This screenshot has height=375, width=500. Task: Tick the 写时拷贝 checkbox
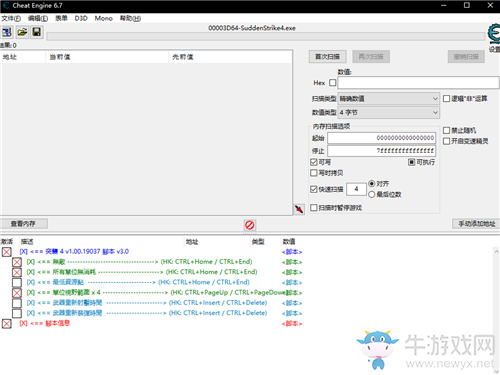click(x=313, y=173)
